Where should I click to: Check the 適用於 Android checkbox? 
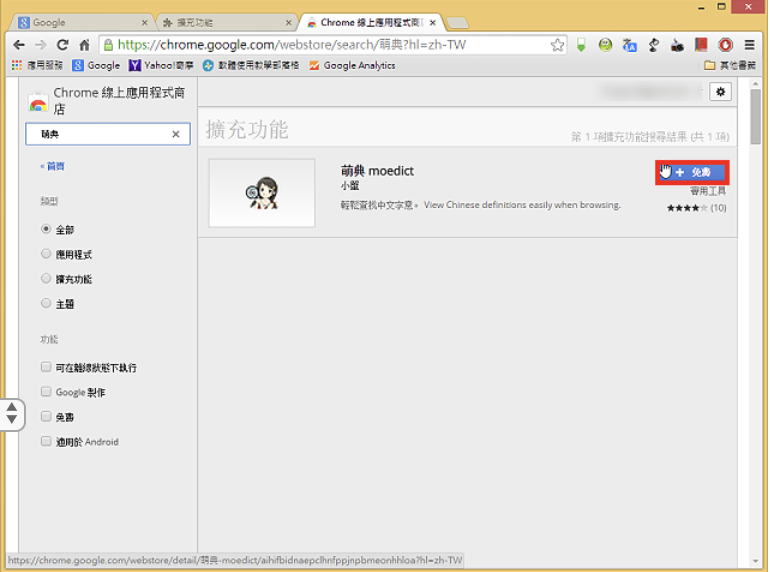tap(46, 441)
